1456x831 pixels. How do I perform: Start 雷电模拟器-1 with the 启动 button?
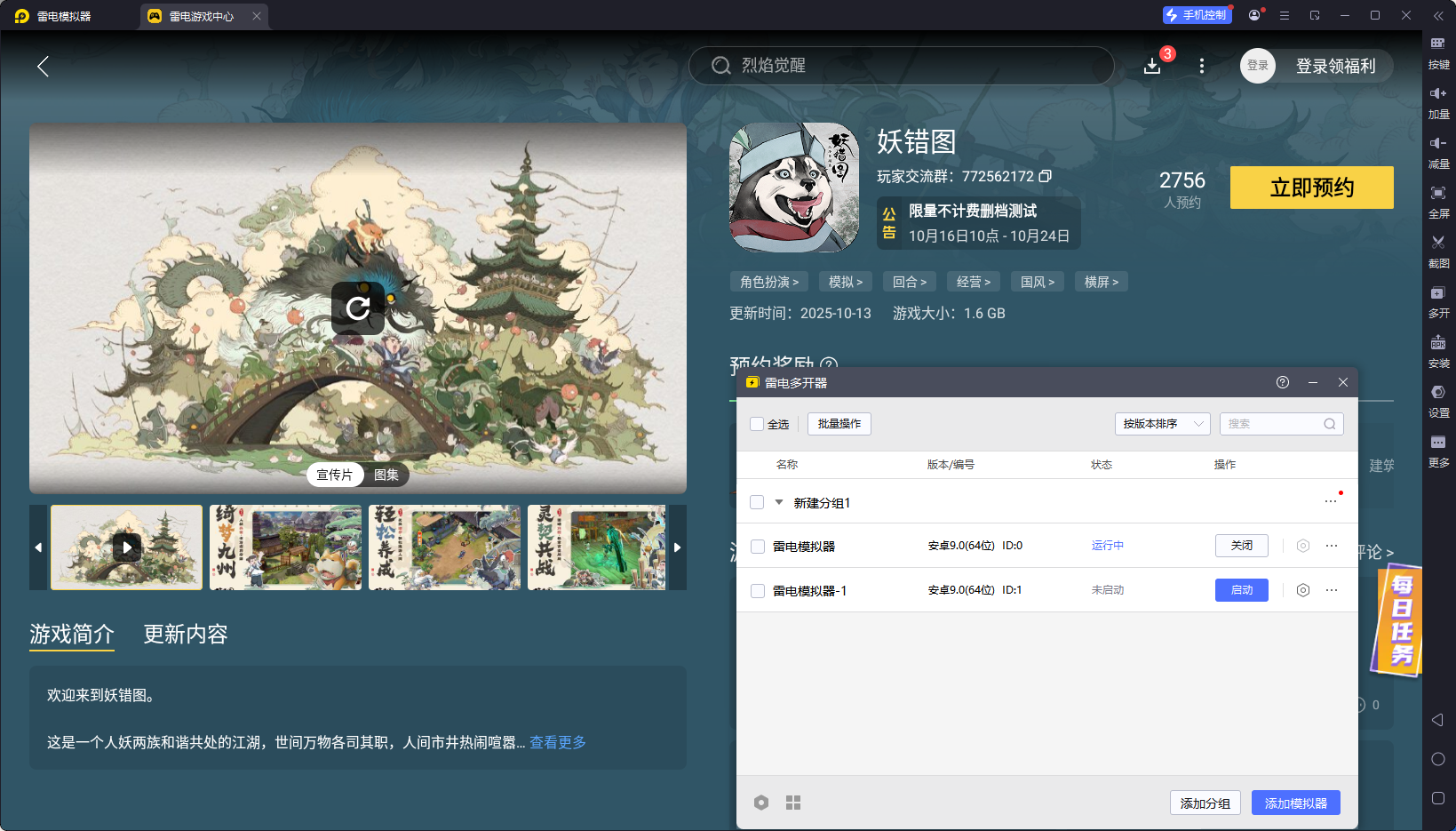[x=1241, y=589]
